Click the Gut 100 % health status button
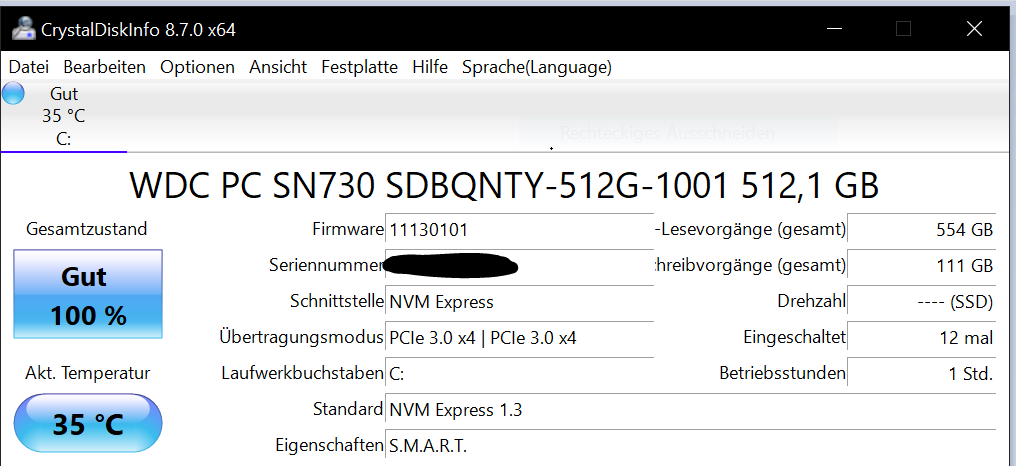Viewport: 1016px width, 466px height. [88, 295]
